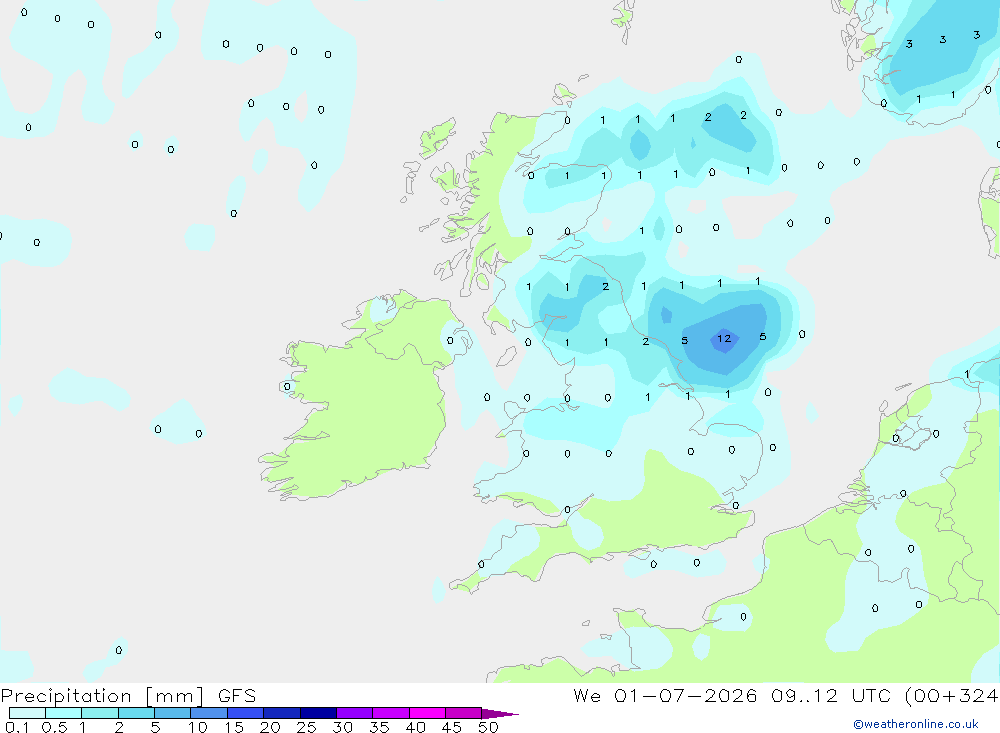This screenshot has height=733, width=1000.
Task: Click the legend label "20"
Action: coord(270,727)
